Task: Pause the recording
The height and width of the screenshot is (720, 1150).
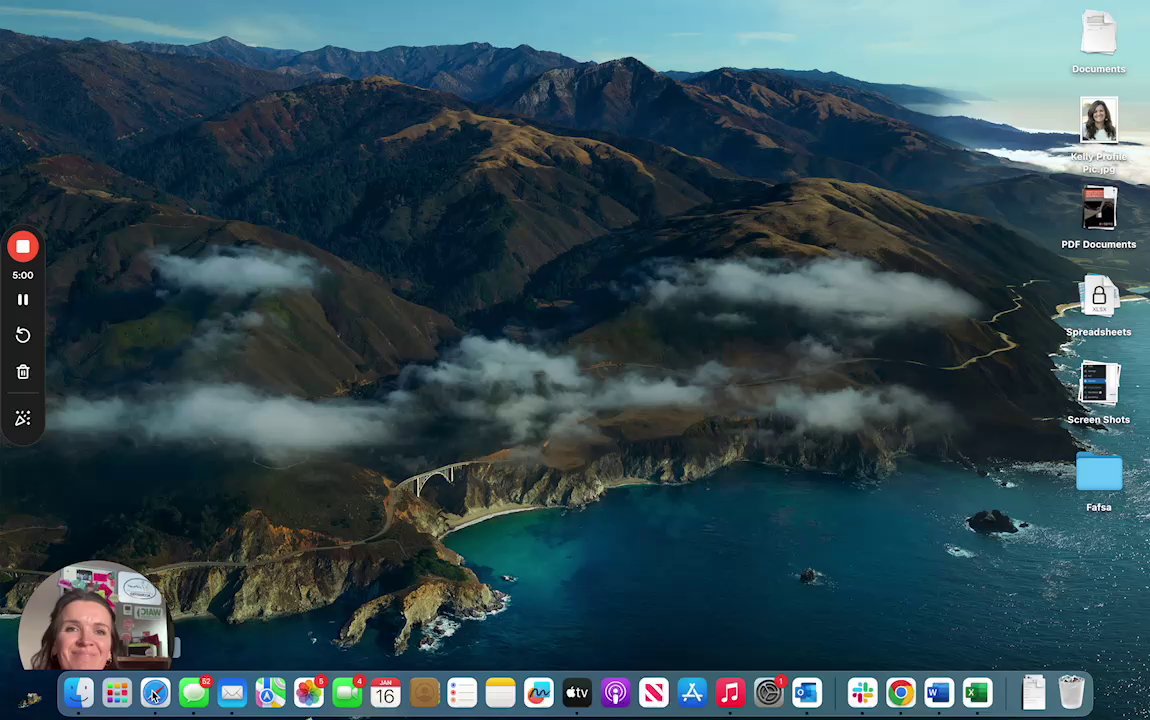Action: [23, 300]
